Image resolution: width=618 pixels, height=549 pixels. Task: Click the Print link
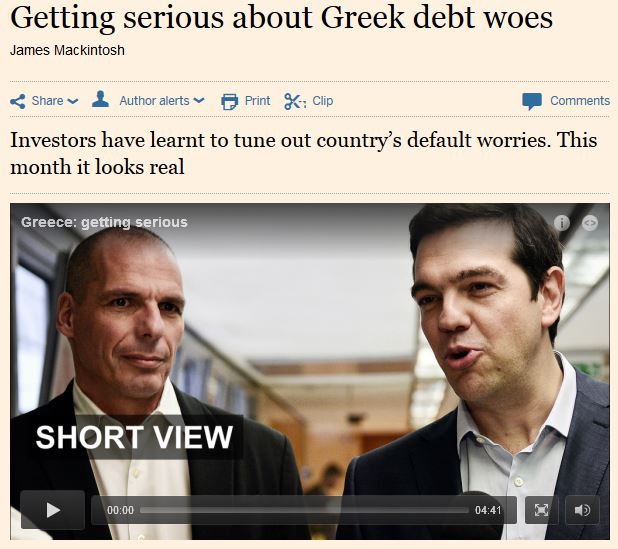pyautogui.click(x=257, y=101)
